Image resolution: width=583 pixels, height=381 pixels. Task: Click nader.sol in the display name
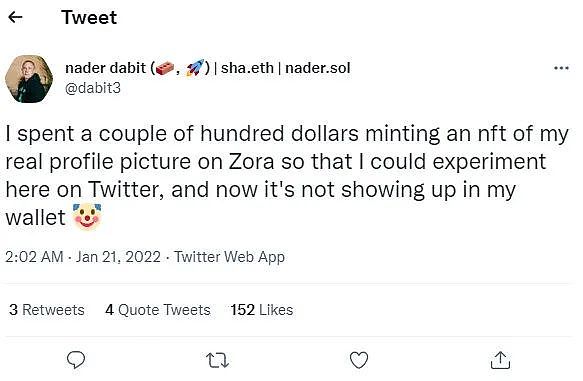click(x=318, y=68)
